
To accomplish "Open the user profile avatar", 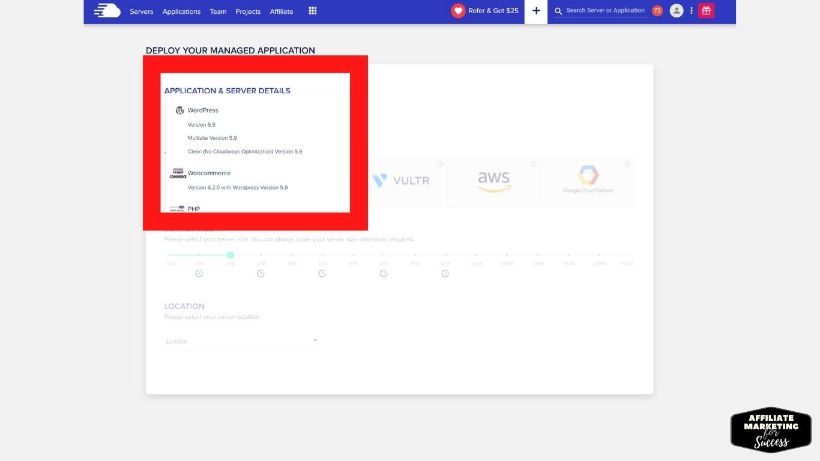I will [676, 10].
